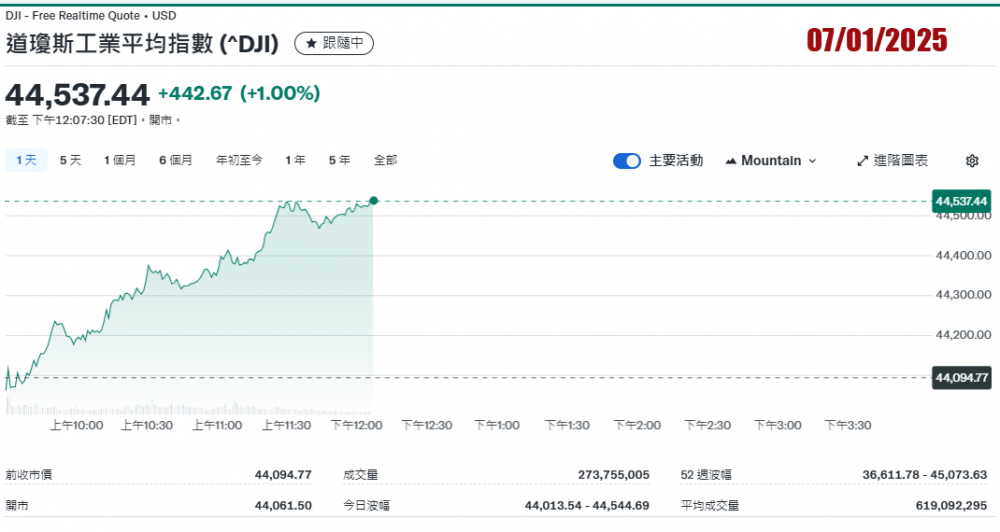Choose the 1年 range
Image resolution: width=1000 pixels, height=532 pixels.
tap(295, 160)
